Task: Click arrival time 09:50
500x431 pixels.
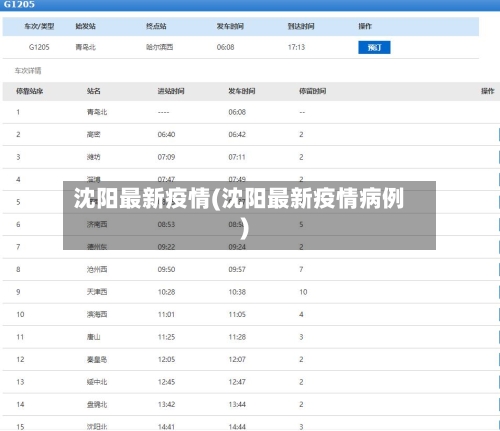Action: click(166, 269)
